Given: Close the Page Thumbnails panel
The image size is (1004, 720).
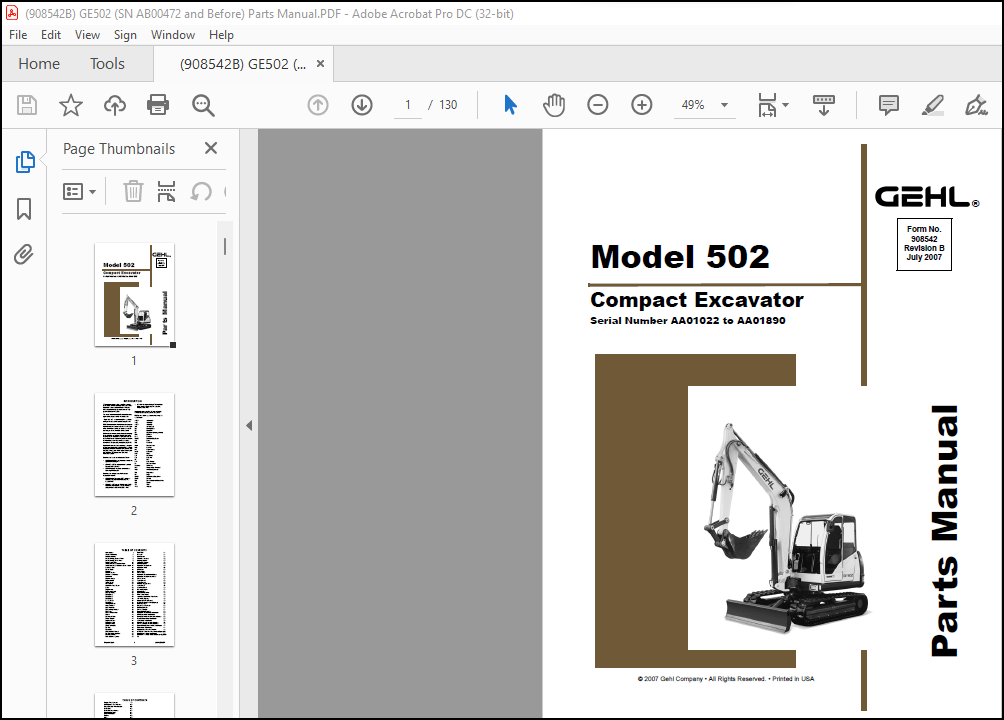Looking at the screenshot, I should pyautogui.click(x=211, y=149).
